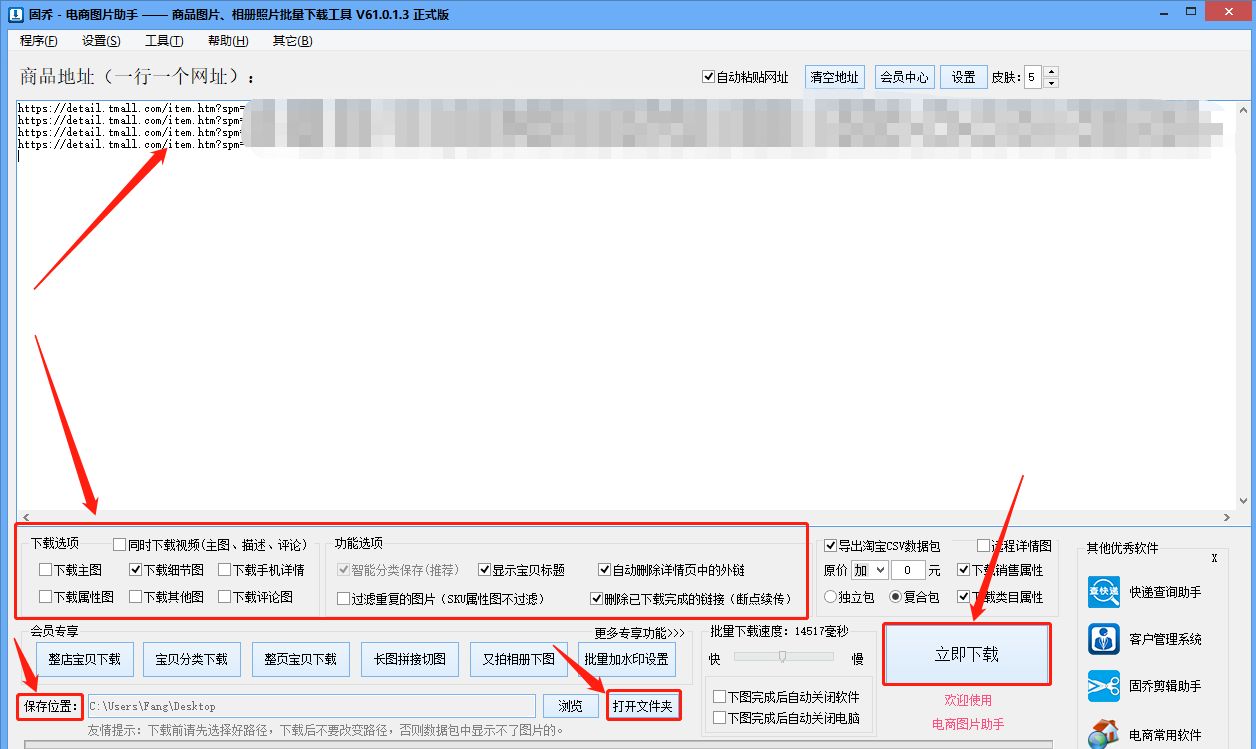Open 批量加水印设置
Screen dimensions: 1256x749
click(626, 659)
